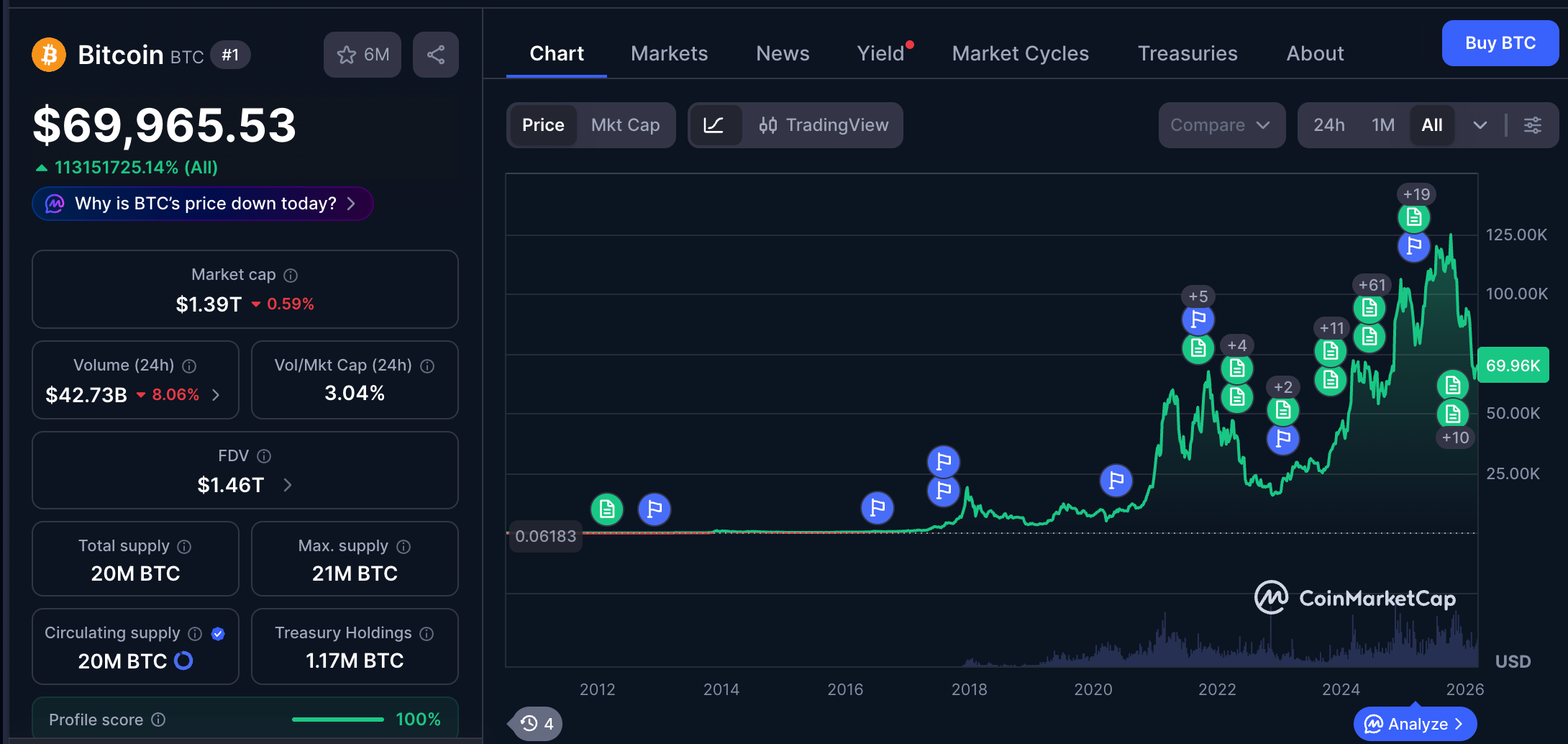The height and width of the screenshot is (744, 1568).
Task: Open the Chart tab
Action: 557,53
